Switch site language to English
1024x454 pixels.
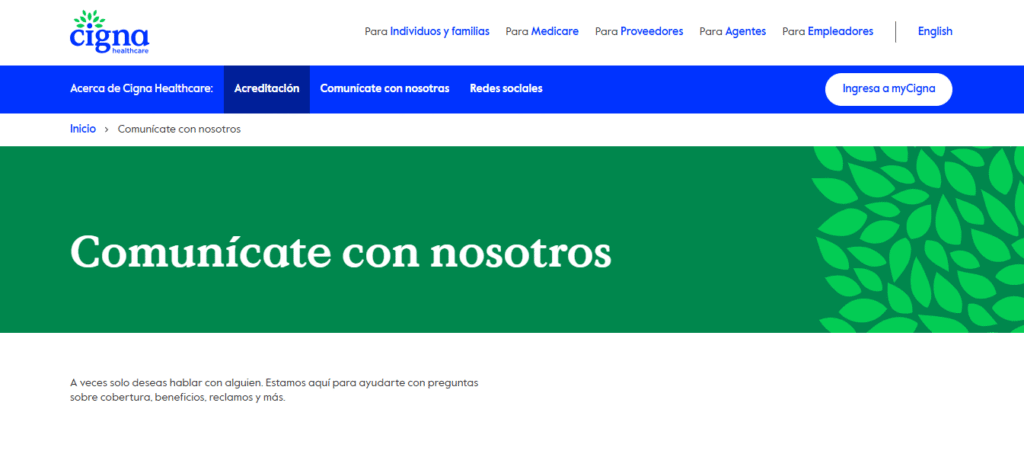coord(935,31)
